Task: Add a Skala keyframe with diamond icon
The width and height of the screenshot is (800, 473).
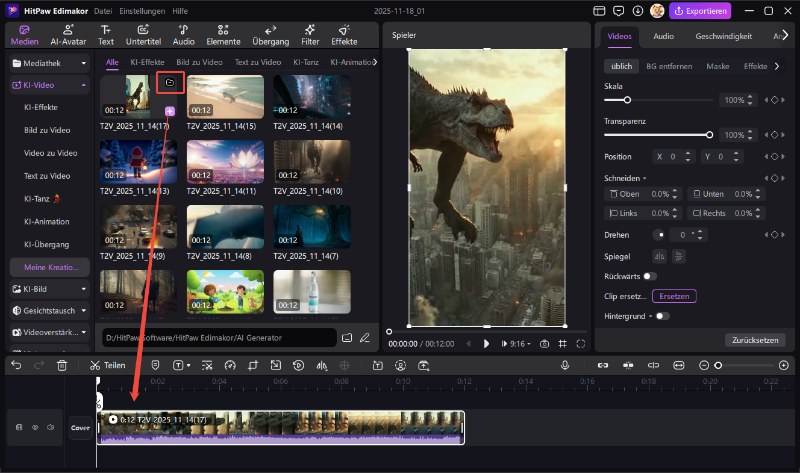Action: [x=774, y=100]
